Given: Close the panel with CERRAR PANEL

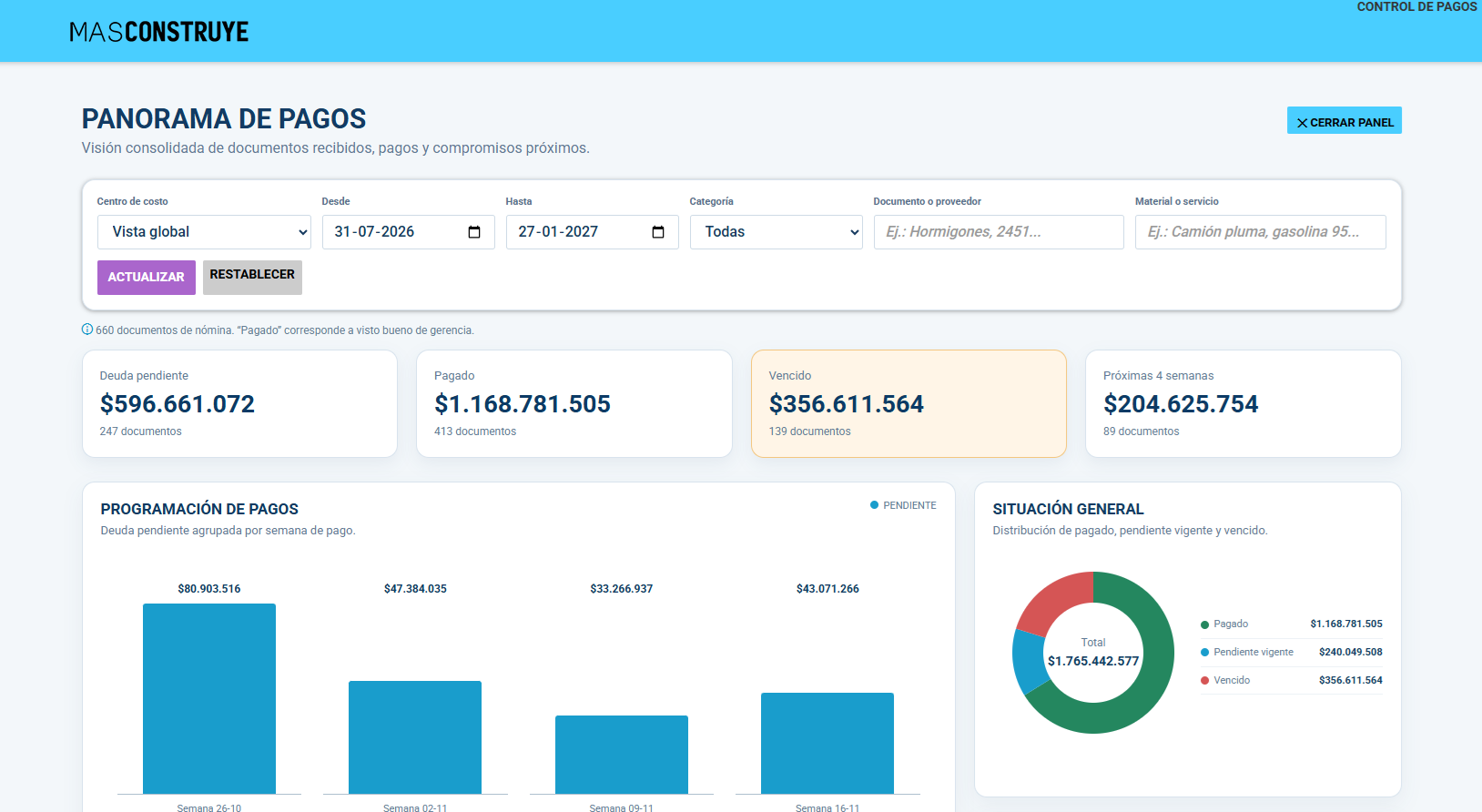Looking at the screenshot, I should [x=1345, y=121].
